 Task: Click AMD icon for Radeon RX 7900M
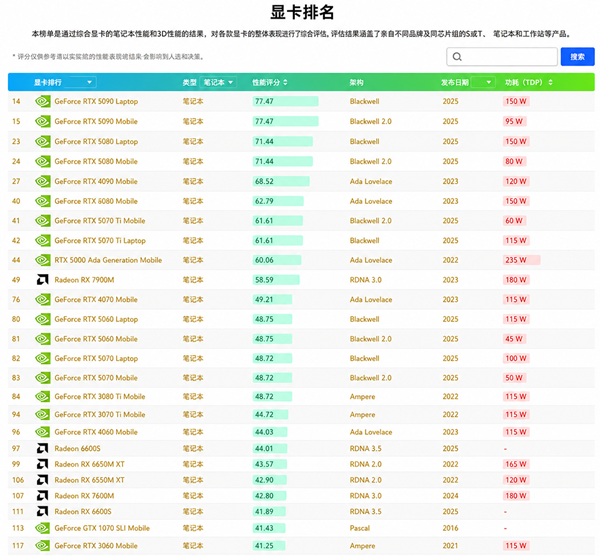[42, 280]
